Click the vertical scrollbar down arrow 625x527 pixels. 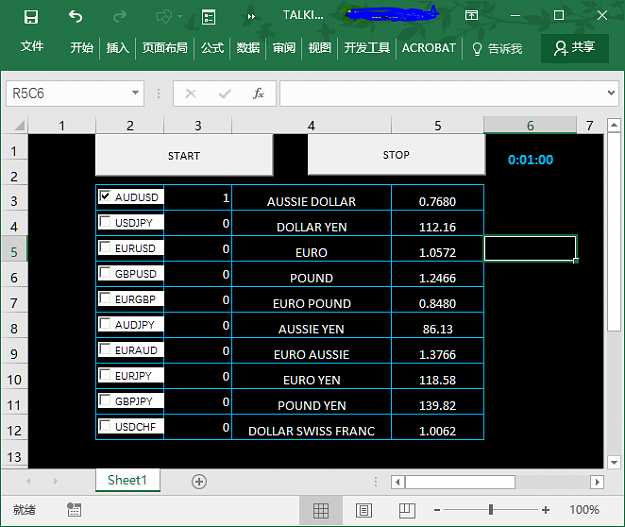click(x=614, y=462)
